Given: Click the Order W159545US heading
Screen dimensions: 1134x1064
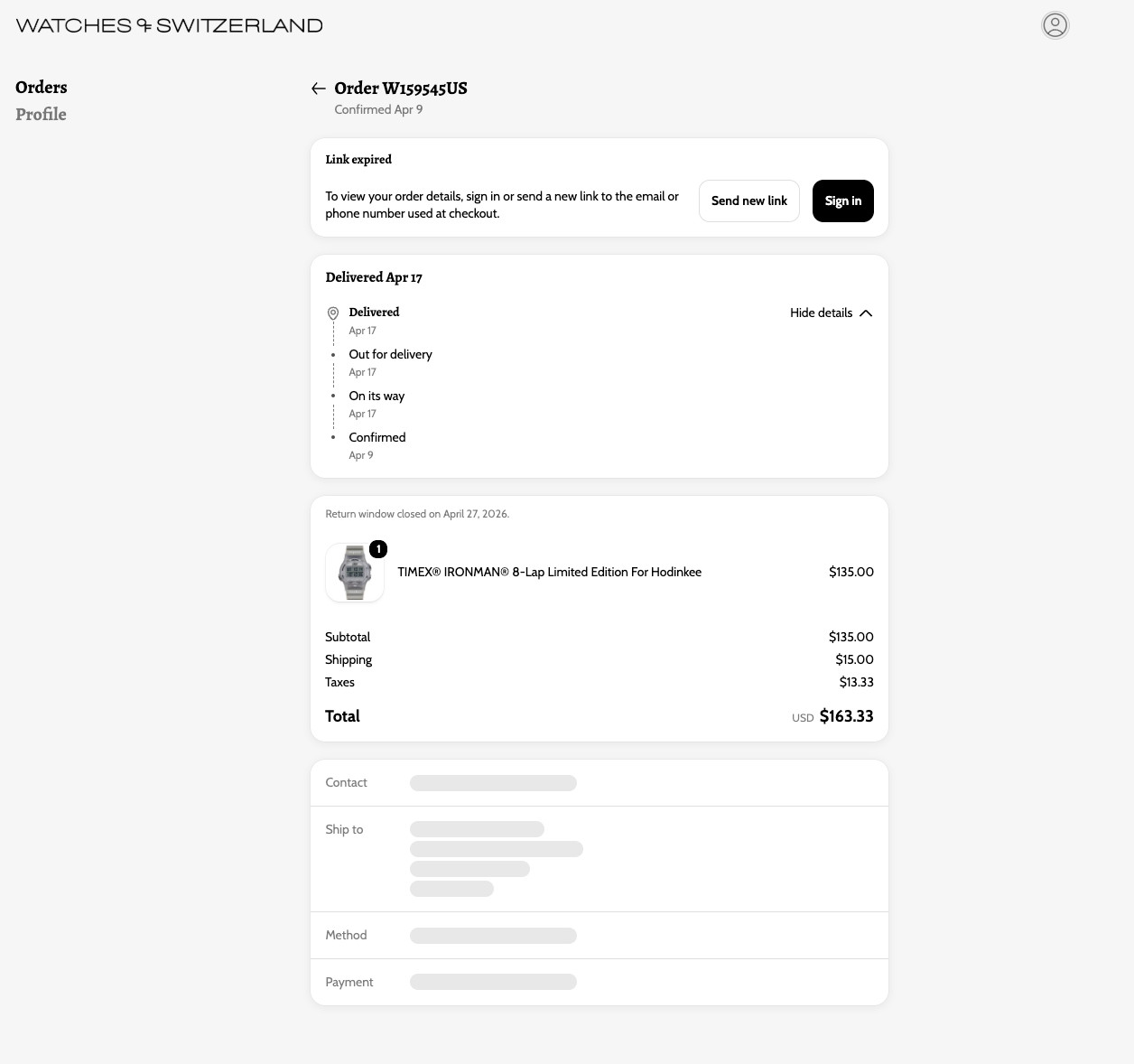Looking at the screenshot, I should tap(401, 88).
